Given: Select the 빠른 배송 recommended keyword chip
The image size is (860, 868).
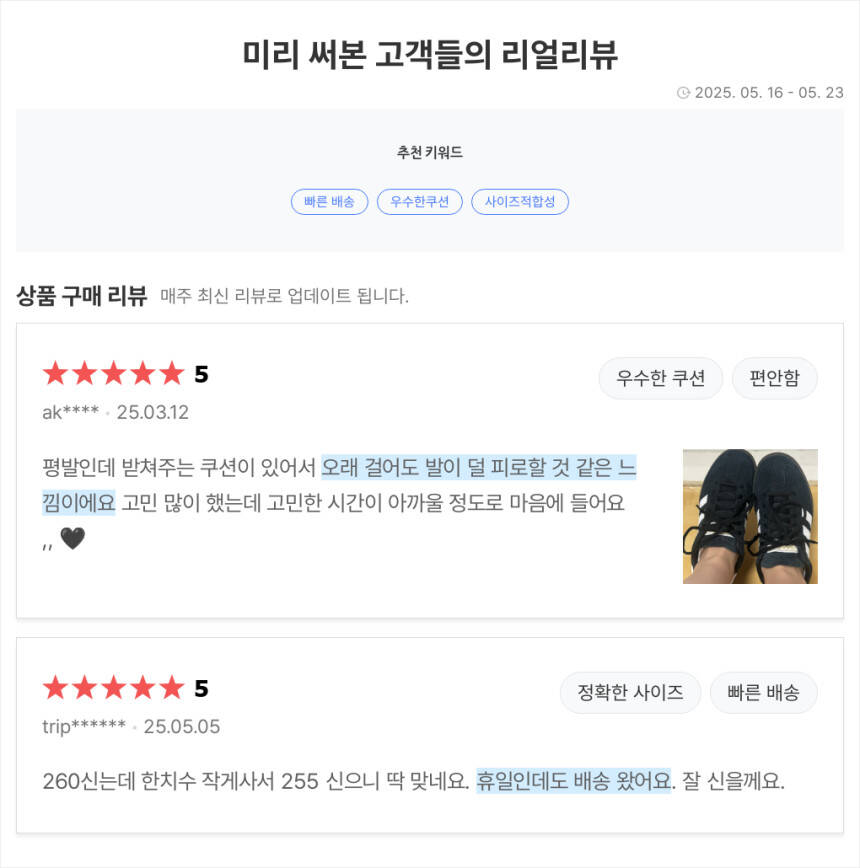Looking at the screenshot, I should [x=329, y=201].
